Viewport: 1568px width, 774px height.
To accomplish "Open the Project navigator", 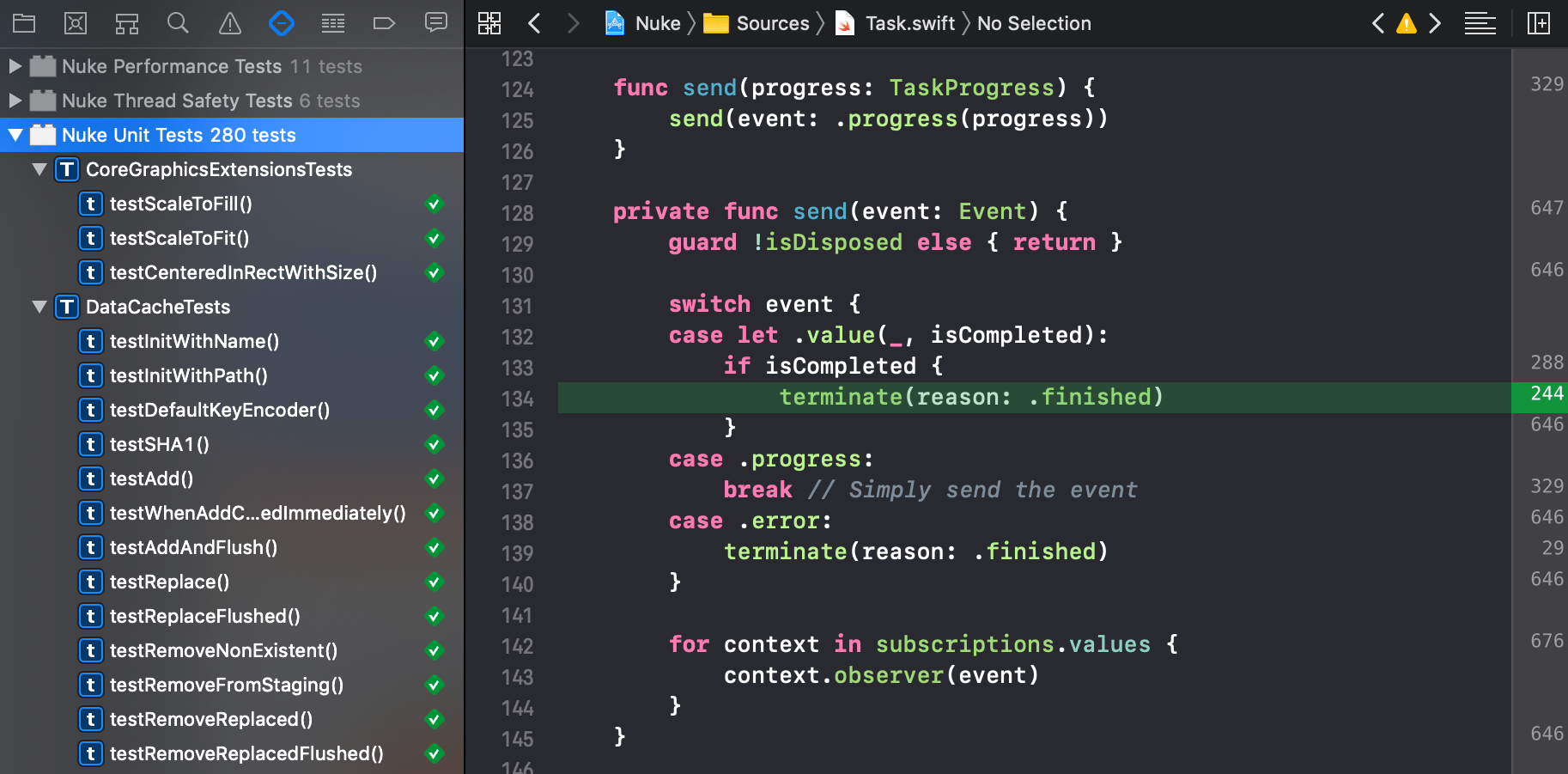I will click(23, 23).
